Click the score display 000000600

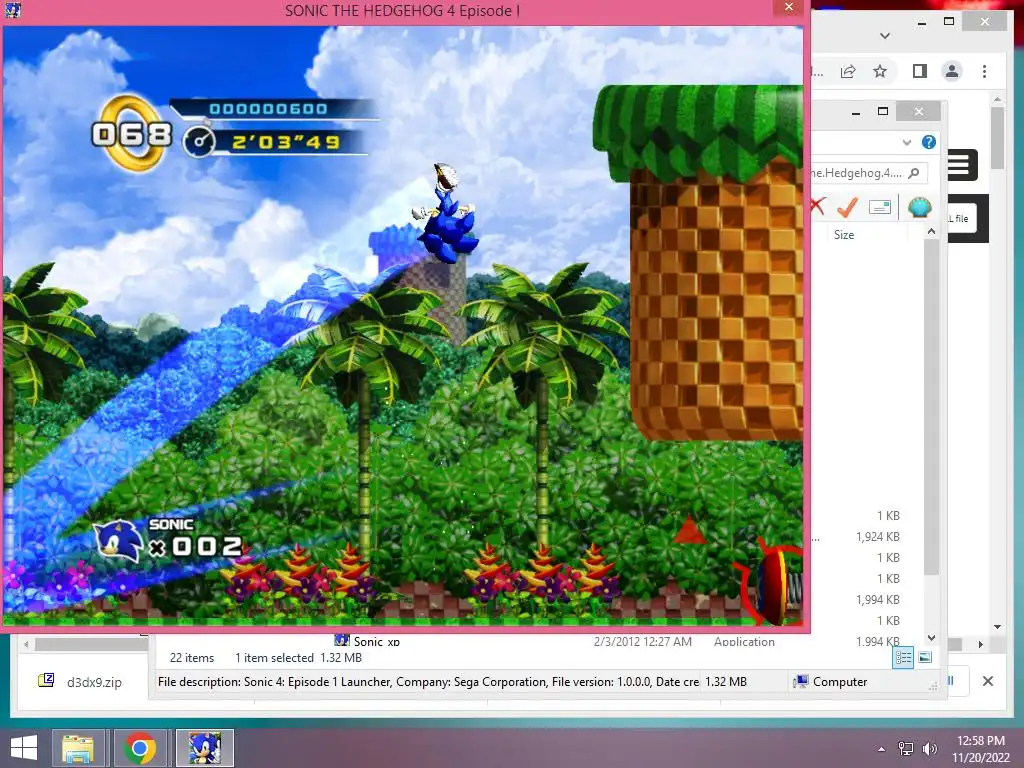click(x=268, y=108)
